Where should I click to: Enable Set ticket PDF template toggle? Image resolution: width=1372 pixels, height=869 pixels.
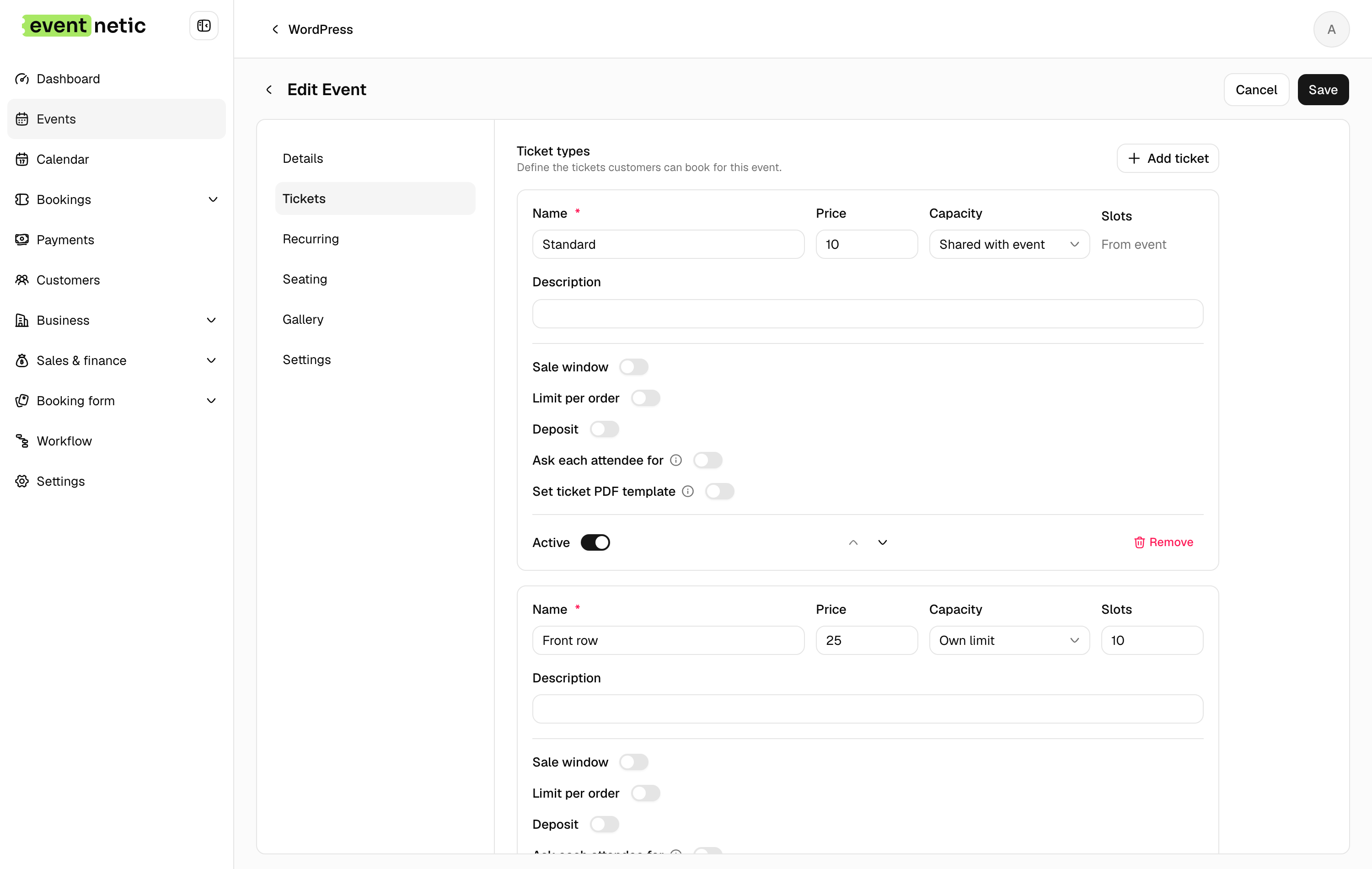[720, 491]
